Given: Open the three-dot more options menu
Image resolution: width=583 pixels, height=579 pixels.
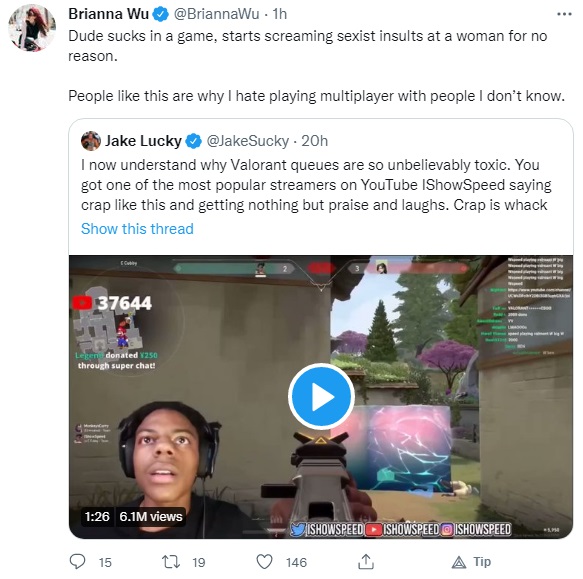Looking at the screenshot, I should pos(564,14).
